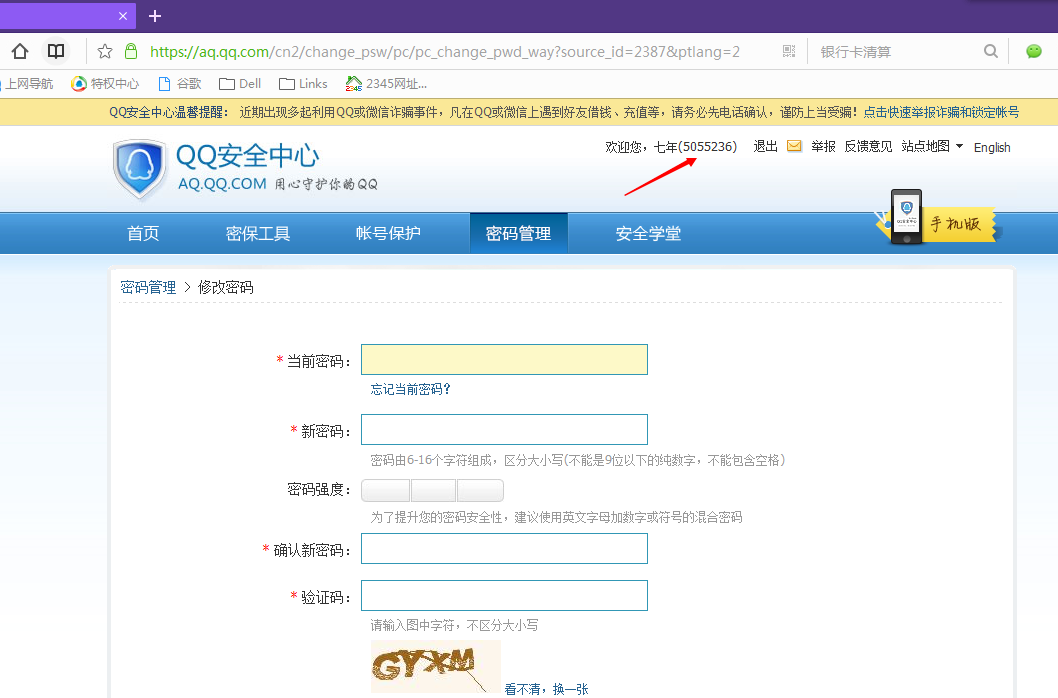Focus the 确认新密码 input field
The image size is (1058, 698).
[504, 549]
